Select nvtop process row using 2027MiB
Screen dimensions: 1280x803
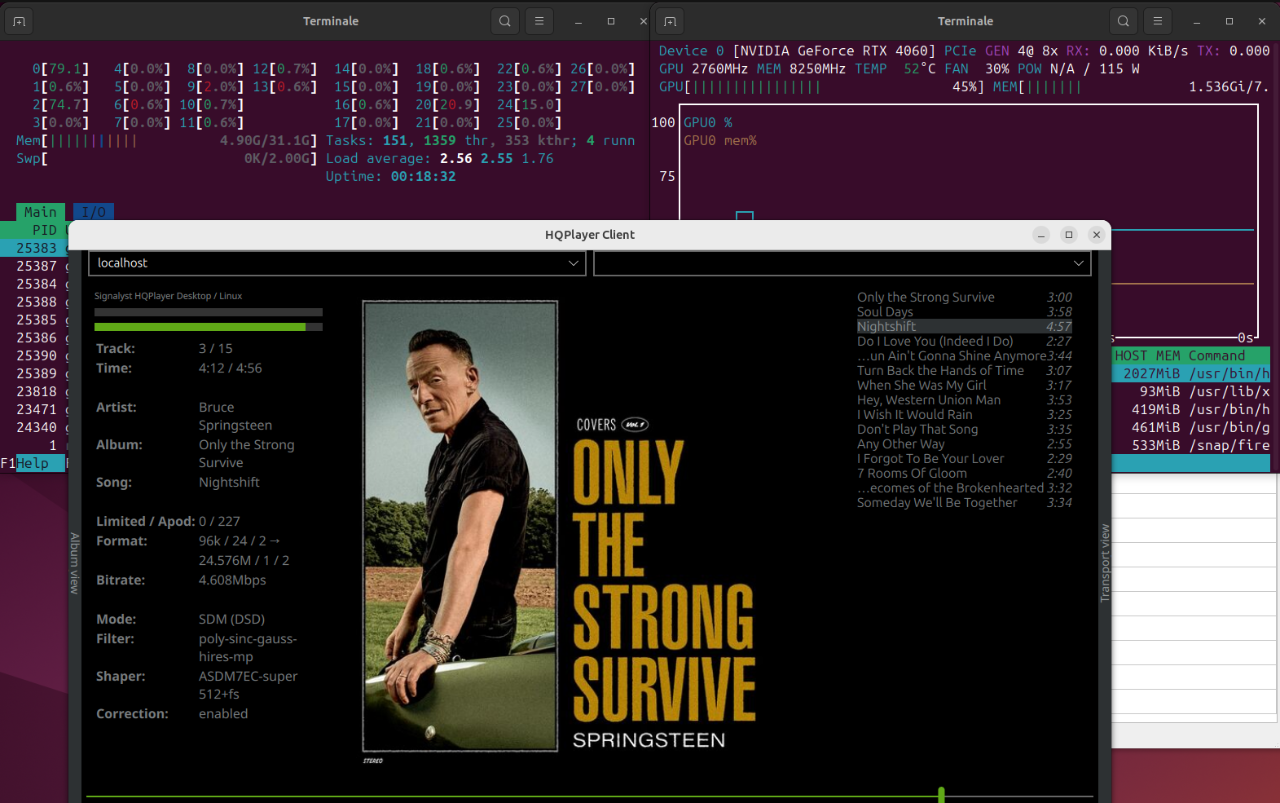(1191, 373)
